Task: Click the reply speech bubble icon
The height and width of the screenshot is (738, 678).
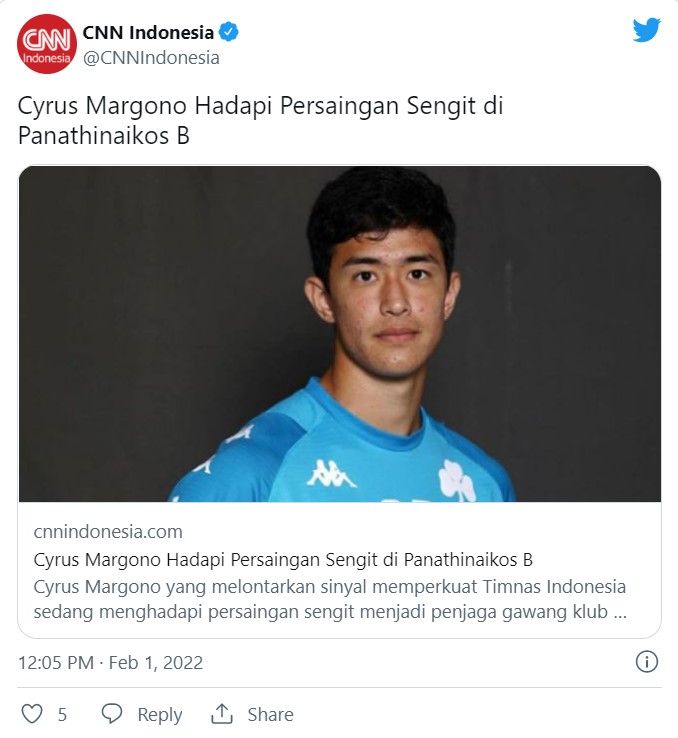Action: (112, 714)
